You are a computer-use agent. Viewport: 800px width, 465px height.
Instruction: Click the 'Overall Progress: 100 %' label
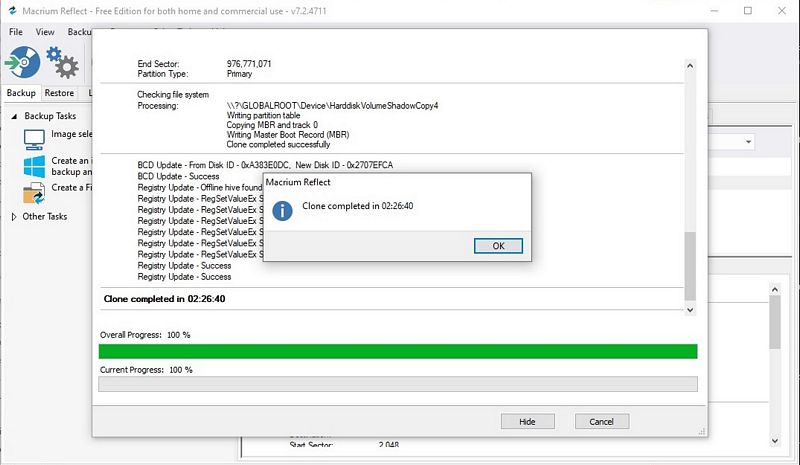point(145,335)
